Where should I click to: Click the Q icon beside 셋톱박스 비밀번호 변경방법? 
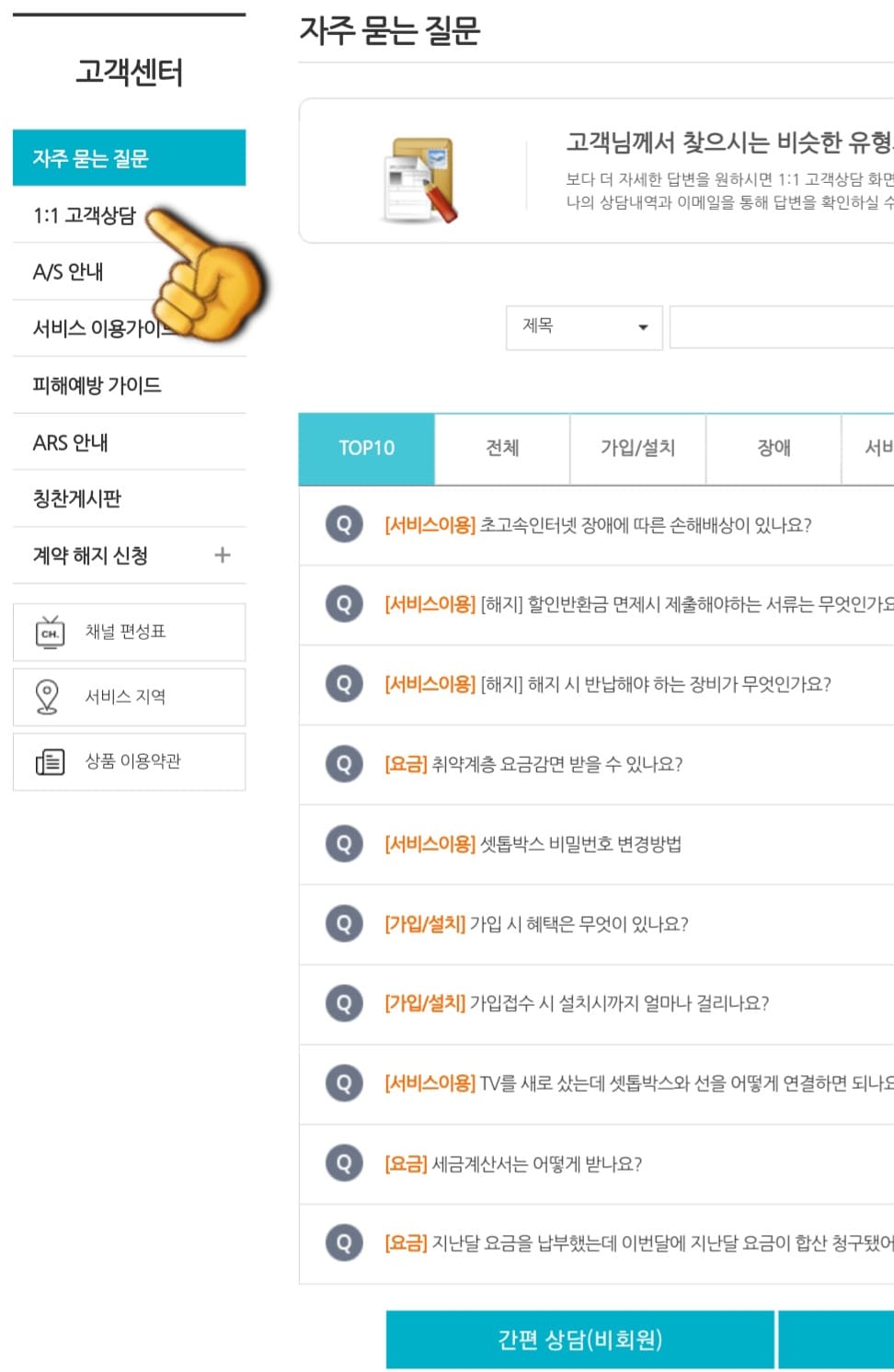pyautogui.click(x=343, y=843)
